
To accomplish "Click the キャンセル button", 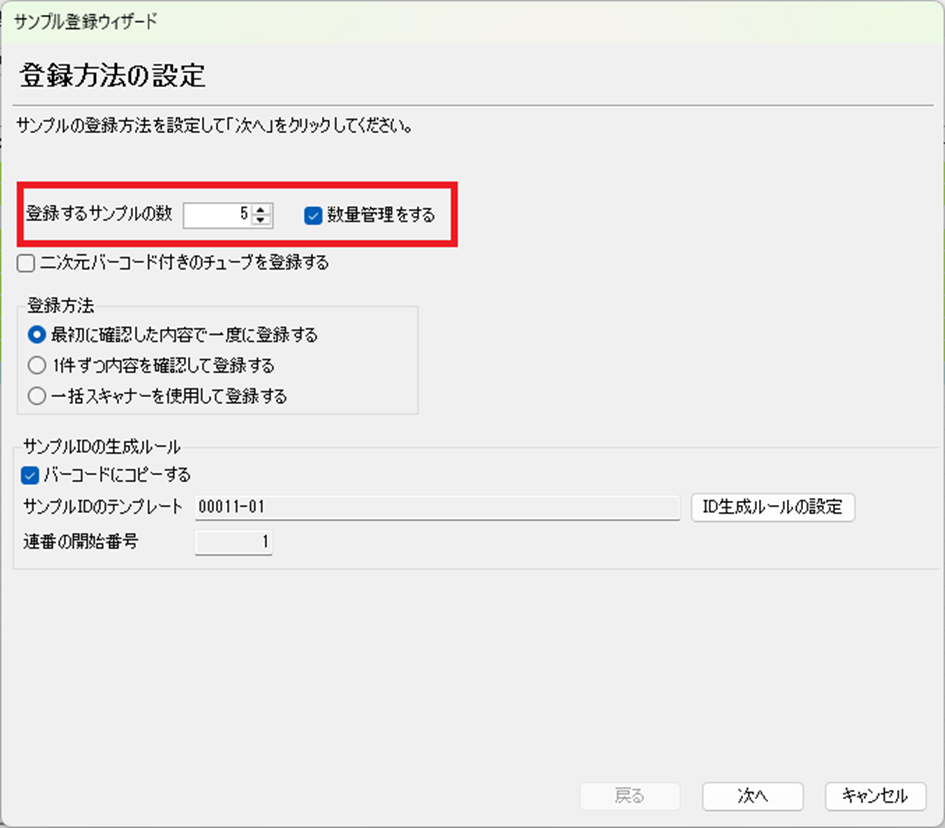I will pyautogui.click(x=875, y=796).
